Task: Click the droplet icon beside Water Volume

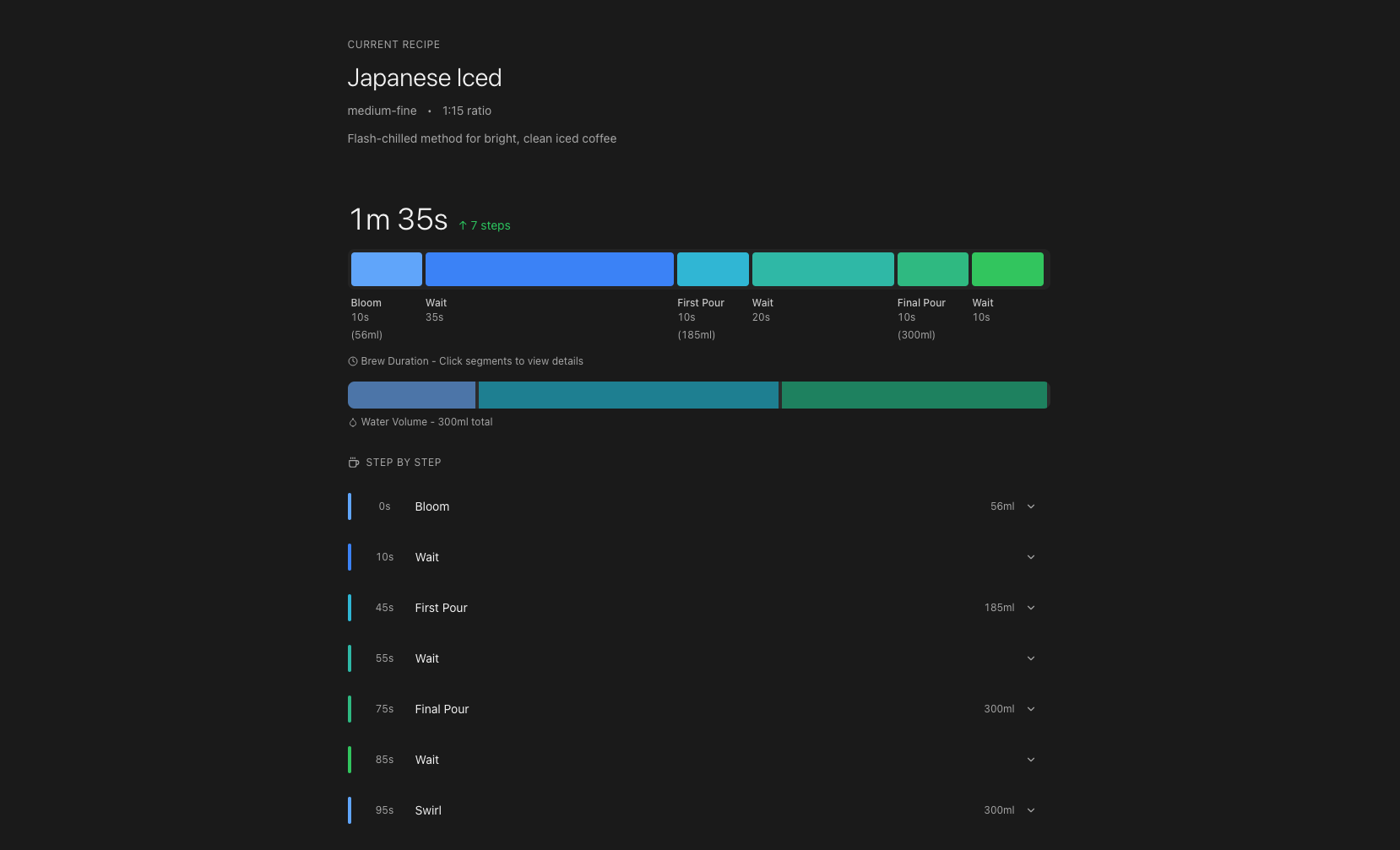Action: click(353, 422)
